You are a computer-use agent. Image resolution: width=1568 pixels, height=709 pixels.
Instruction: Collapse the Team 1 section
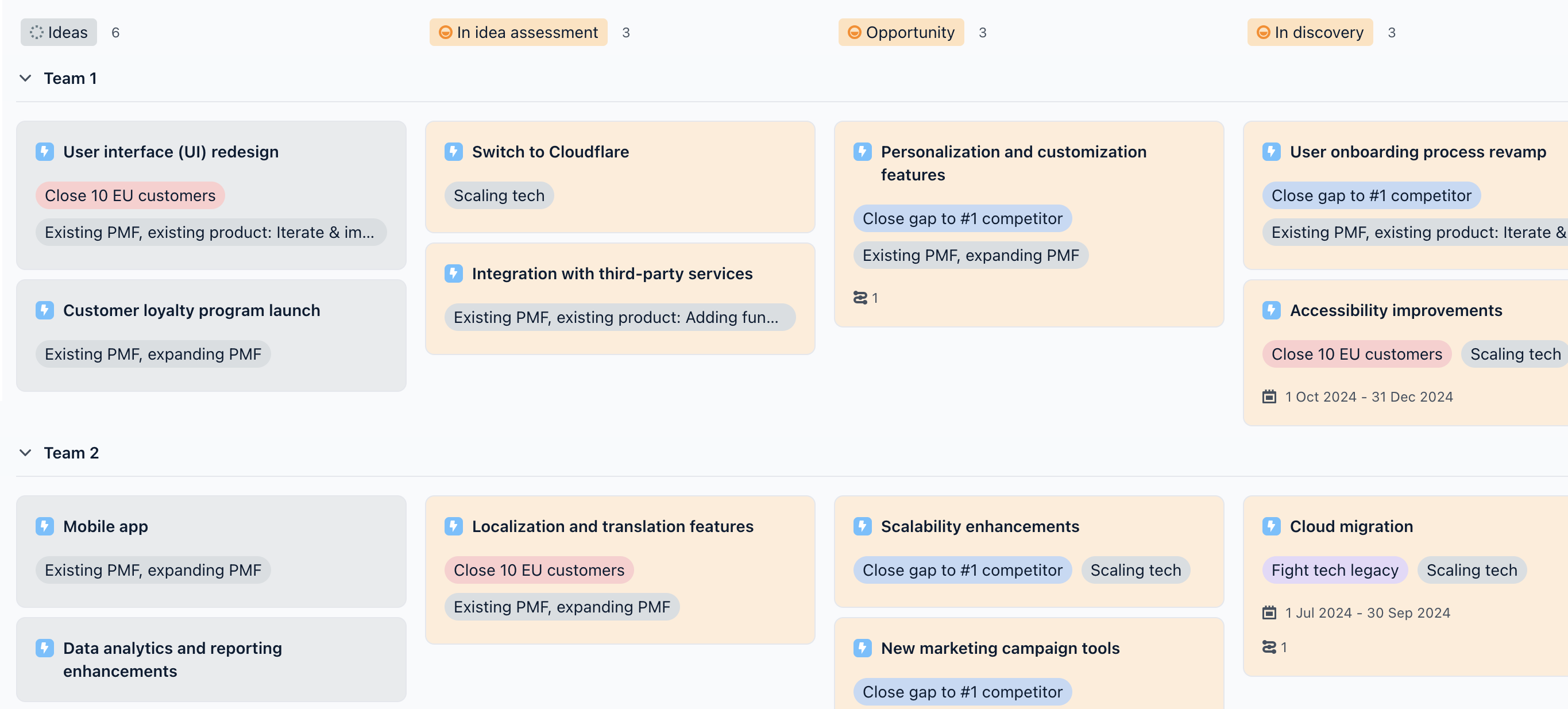[x=25, y=78]
